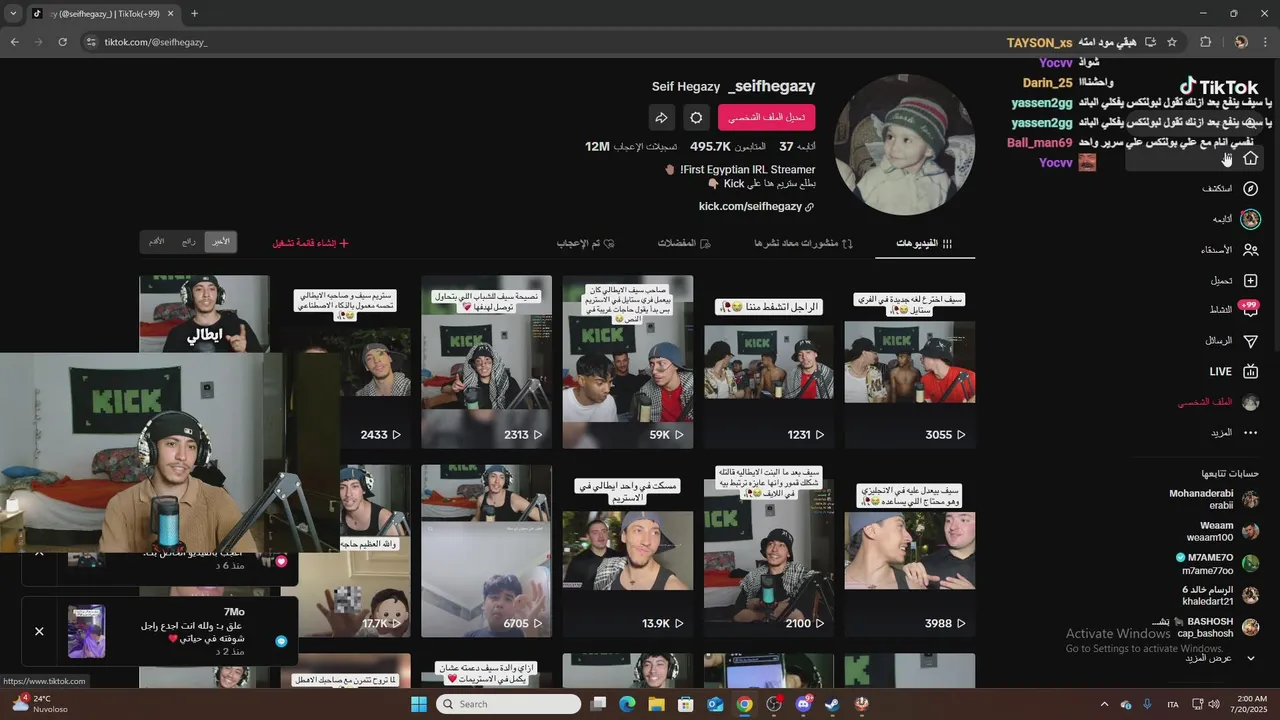Switch to the Videos tab
Viewport: 1280px width, 720px height.
(925, 243)
